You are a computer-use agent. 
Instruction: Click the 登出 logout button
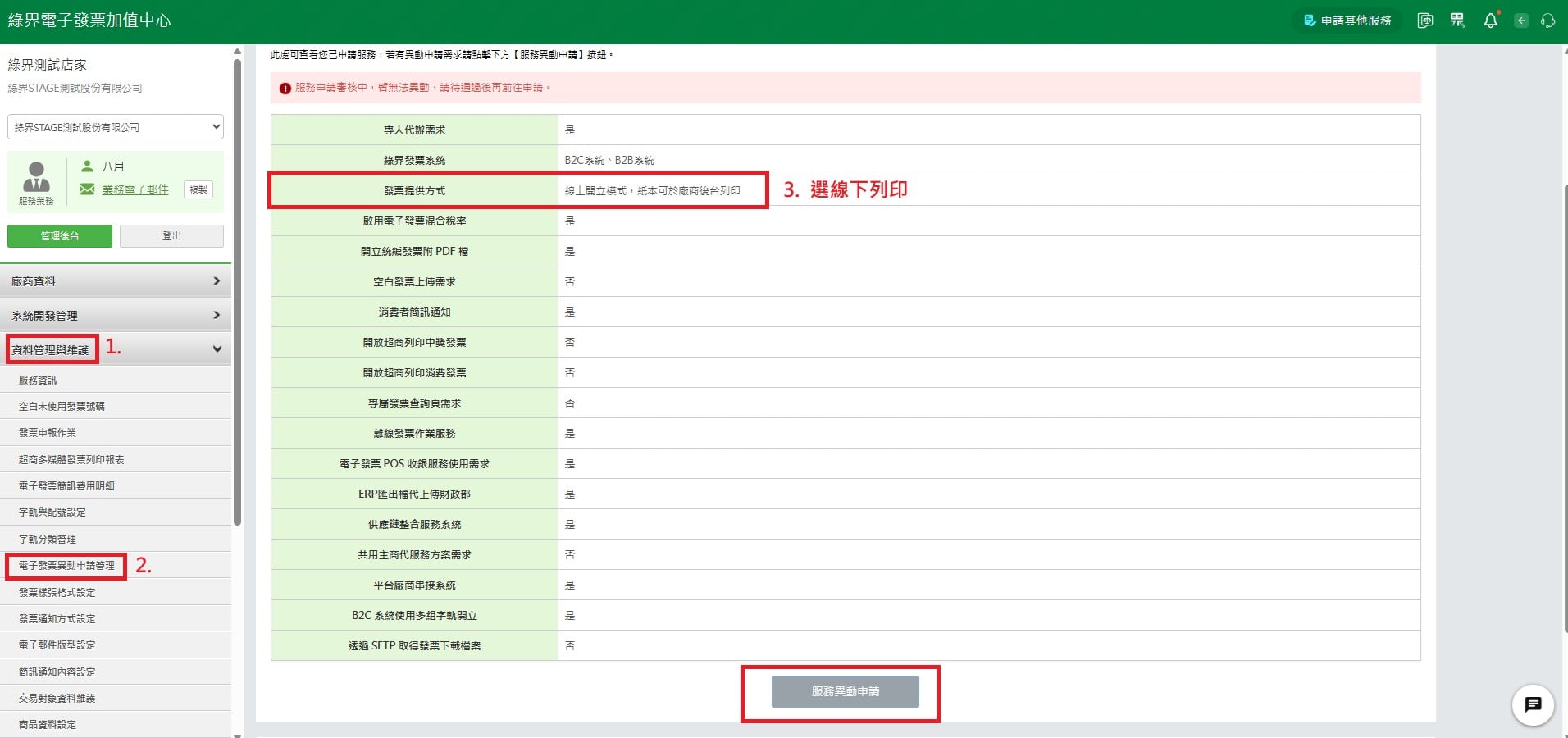point(171,236)
